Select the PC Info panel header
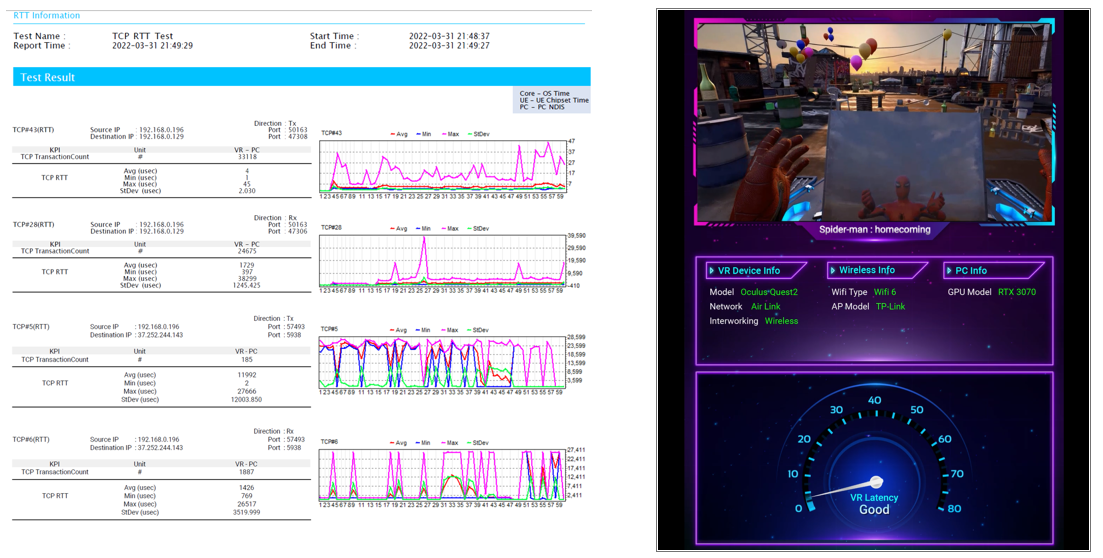Screen dimensions: 1103x558 pos(993,271)
